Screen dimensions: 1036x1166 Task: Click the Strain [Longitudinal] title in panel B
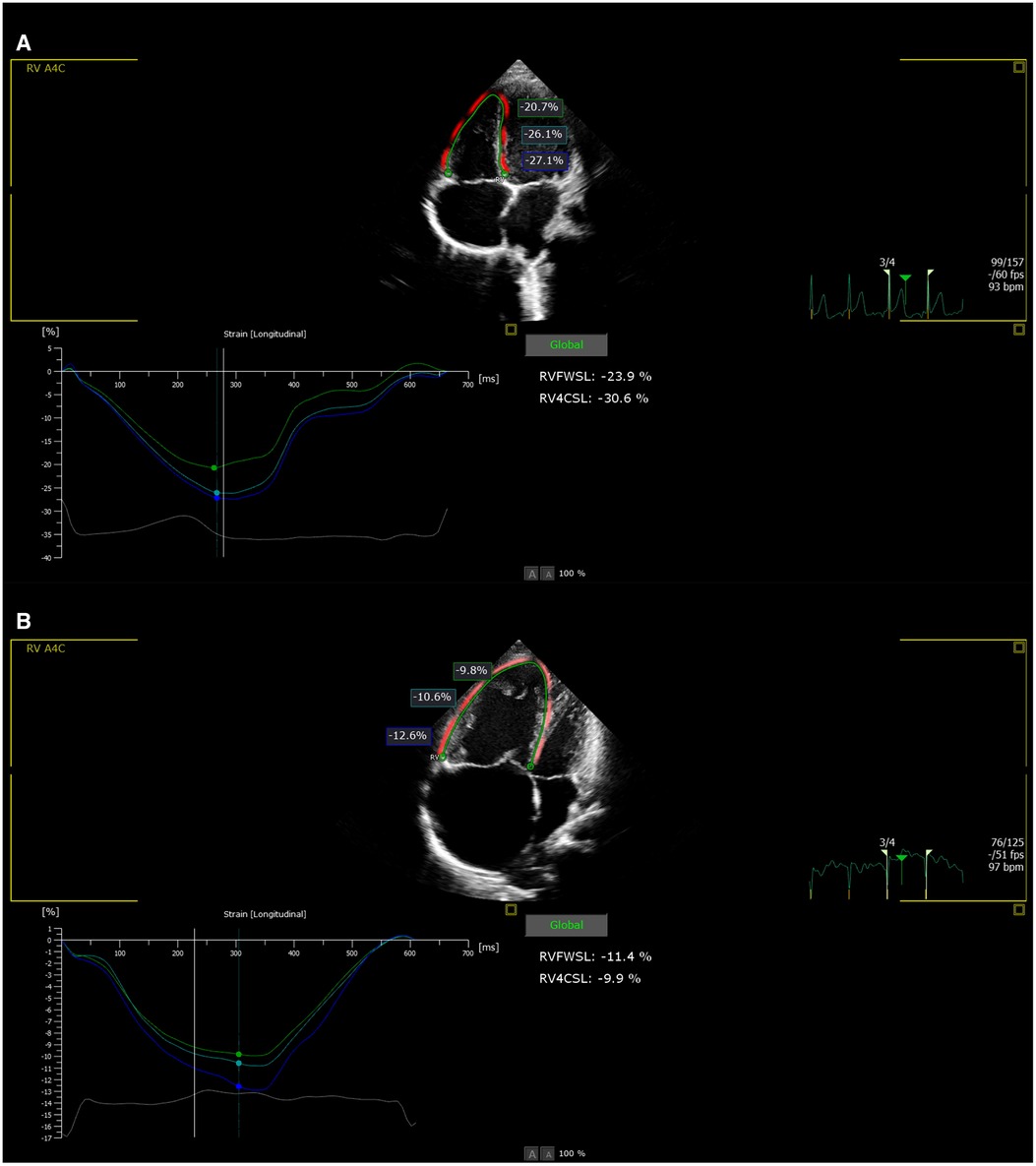click(265, 914)
